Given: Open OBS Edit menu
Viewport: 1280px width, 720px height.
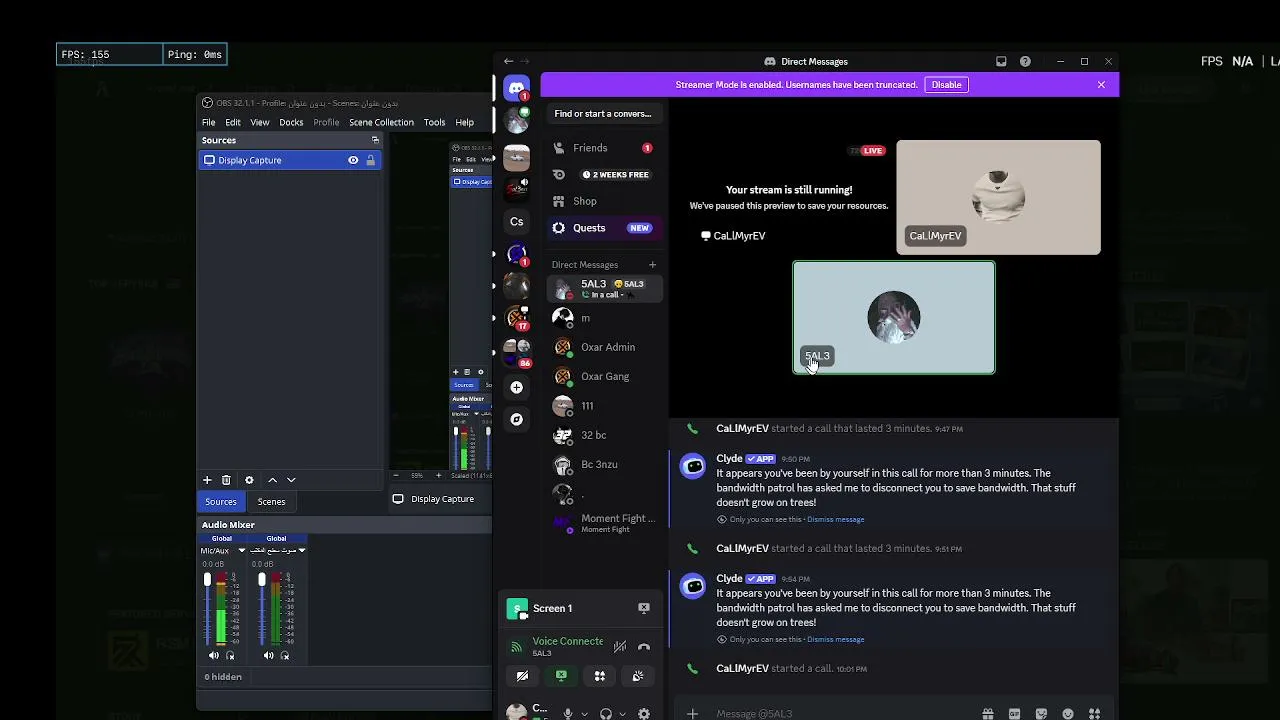Looking at the screenshot, I should (233, 122).
